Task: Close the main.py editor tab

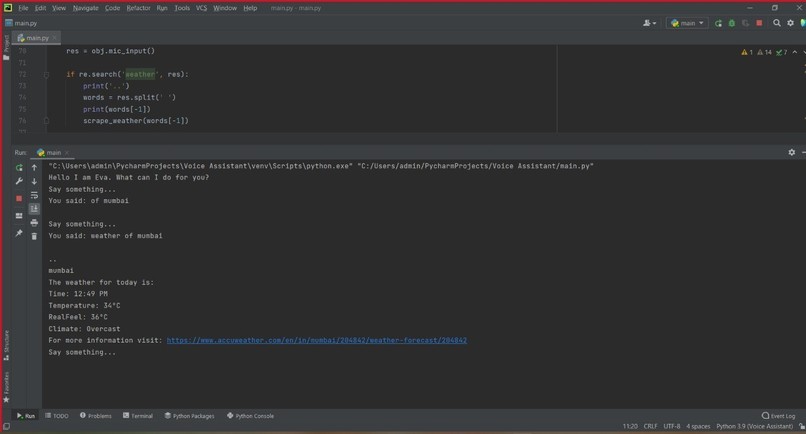Action: [x=54, y=38]
